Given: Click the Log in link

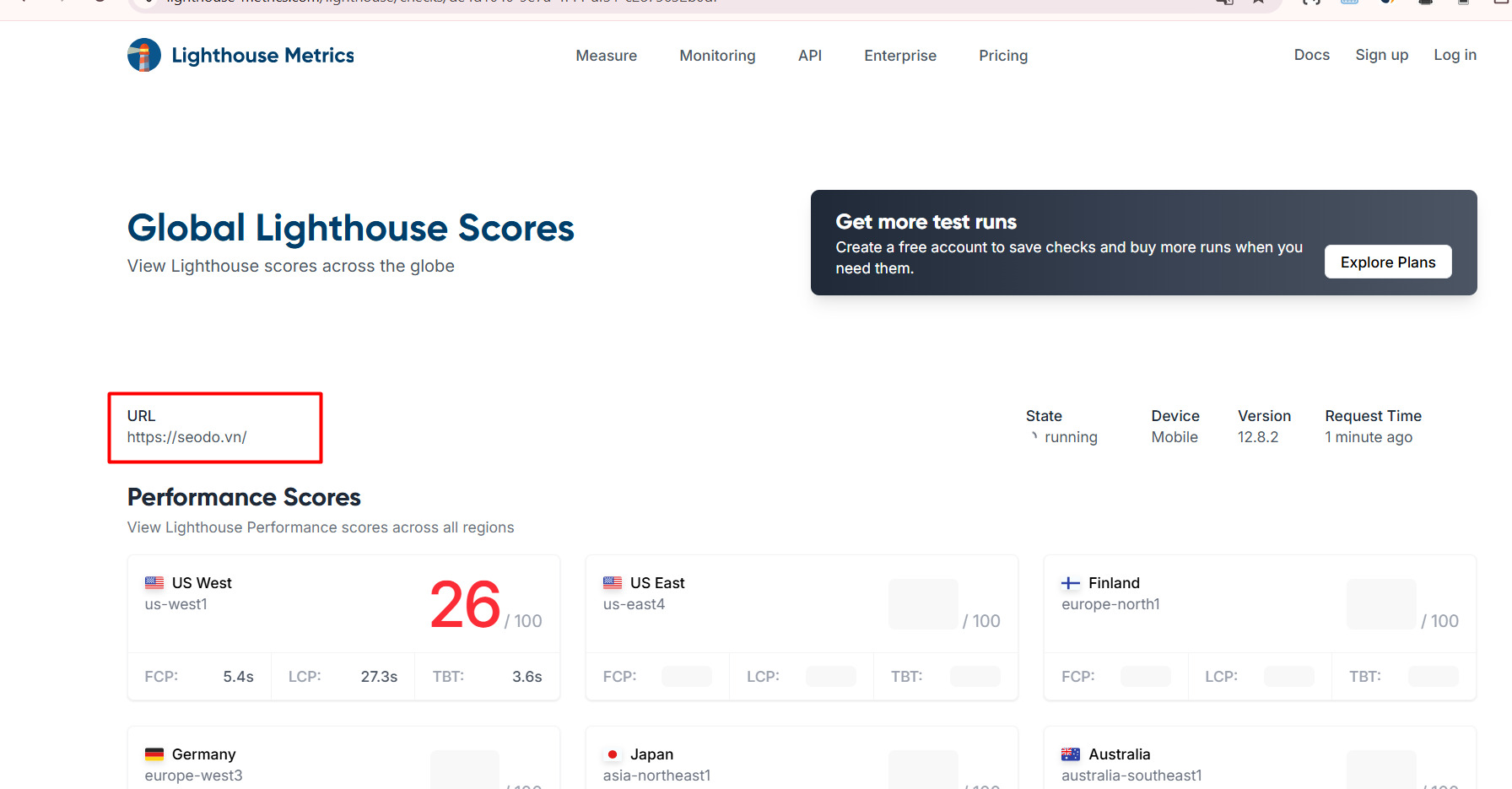Looking at the screenshot, I should [1455, 55].
